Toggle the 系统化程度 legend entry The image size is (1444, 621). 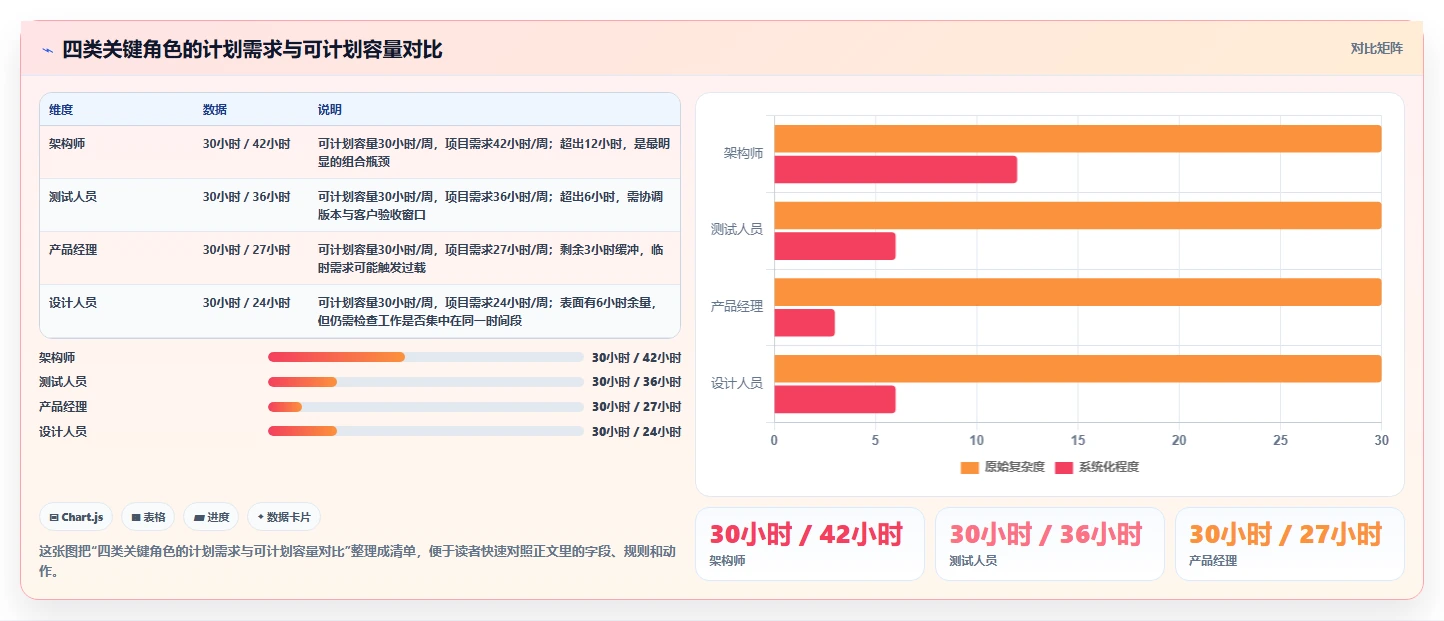[x=1096, y=467]
